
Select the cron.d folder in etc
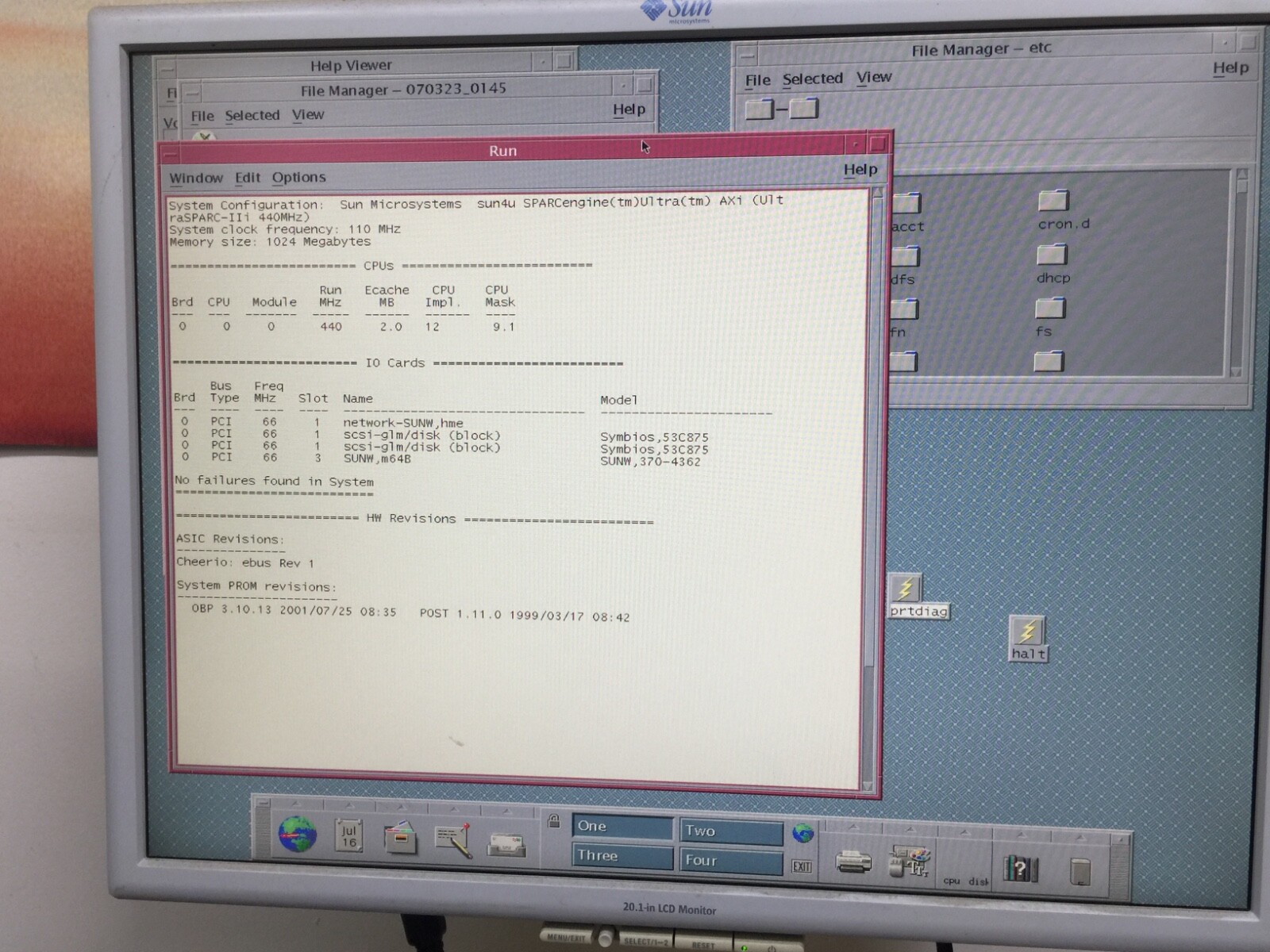coord(1063,210)
